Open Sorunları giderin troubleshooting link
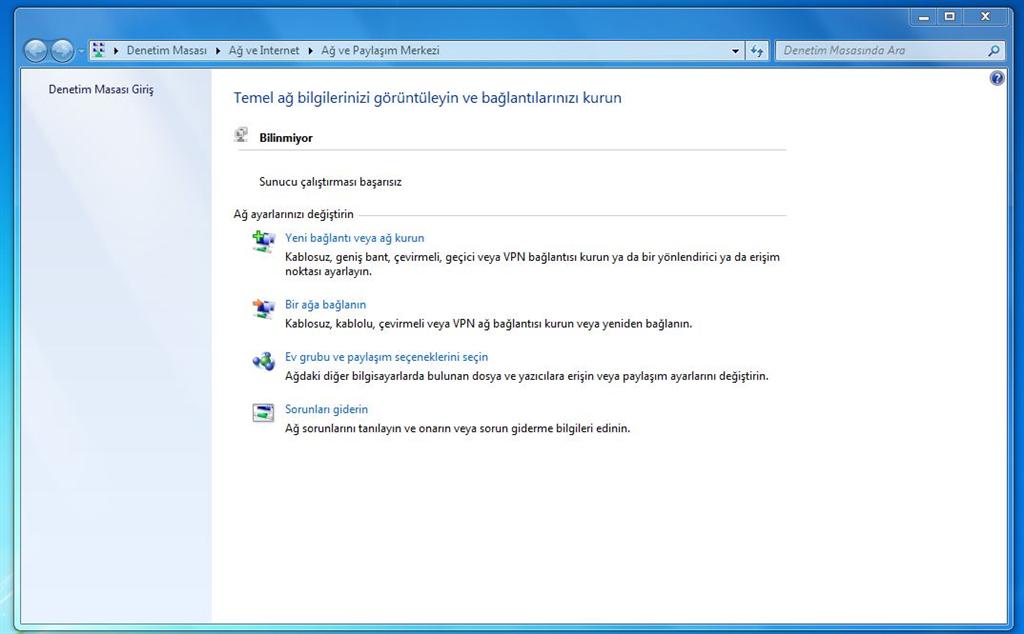Viewport: 1024px width, 634px height. click(x=327, y=409)
